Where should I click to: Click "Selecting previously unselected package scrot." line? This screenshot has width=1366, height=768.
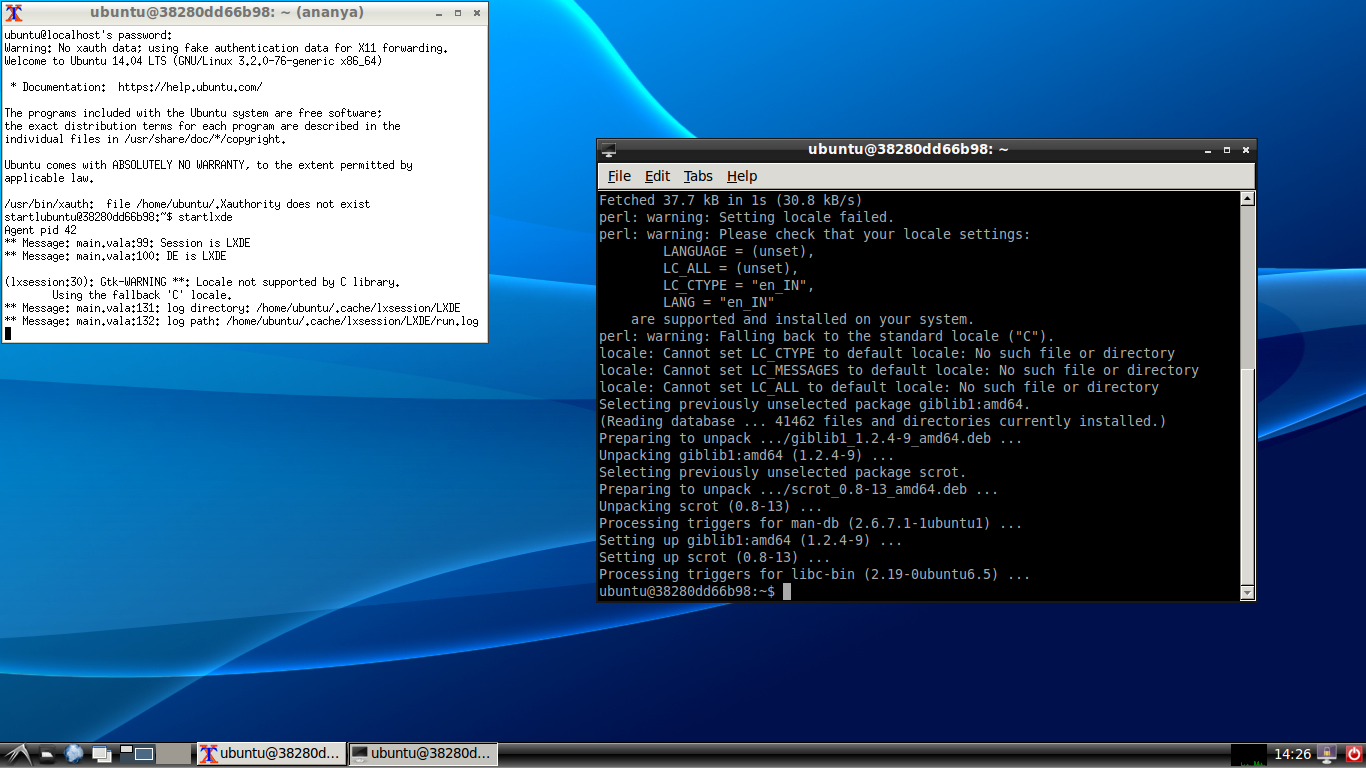pos(782,472)
